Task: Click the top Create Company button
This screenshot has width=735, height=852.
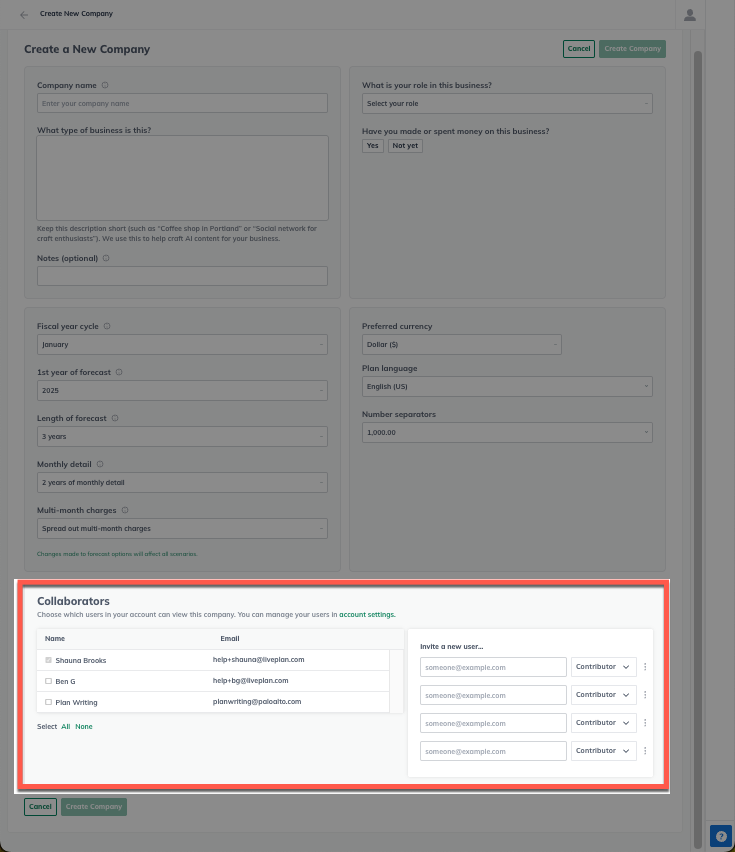Action: (x=632, y=49)
